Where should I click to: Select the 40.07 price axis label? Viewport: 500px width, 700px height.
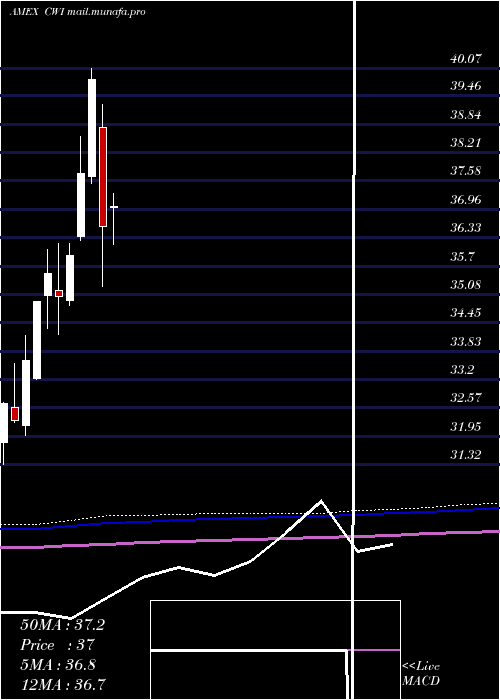[x=466, y=58]
